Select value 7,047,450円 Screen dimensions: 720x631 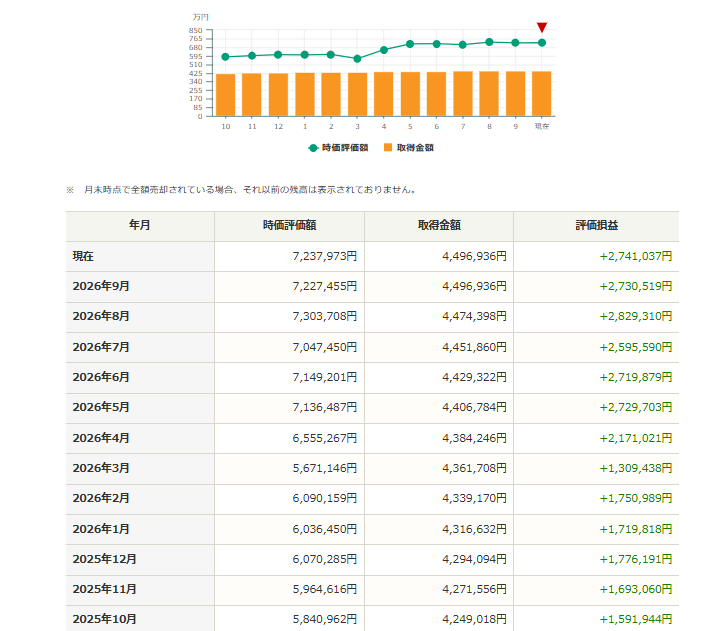(x=325, y=347)
